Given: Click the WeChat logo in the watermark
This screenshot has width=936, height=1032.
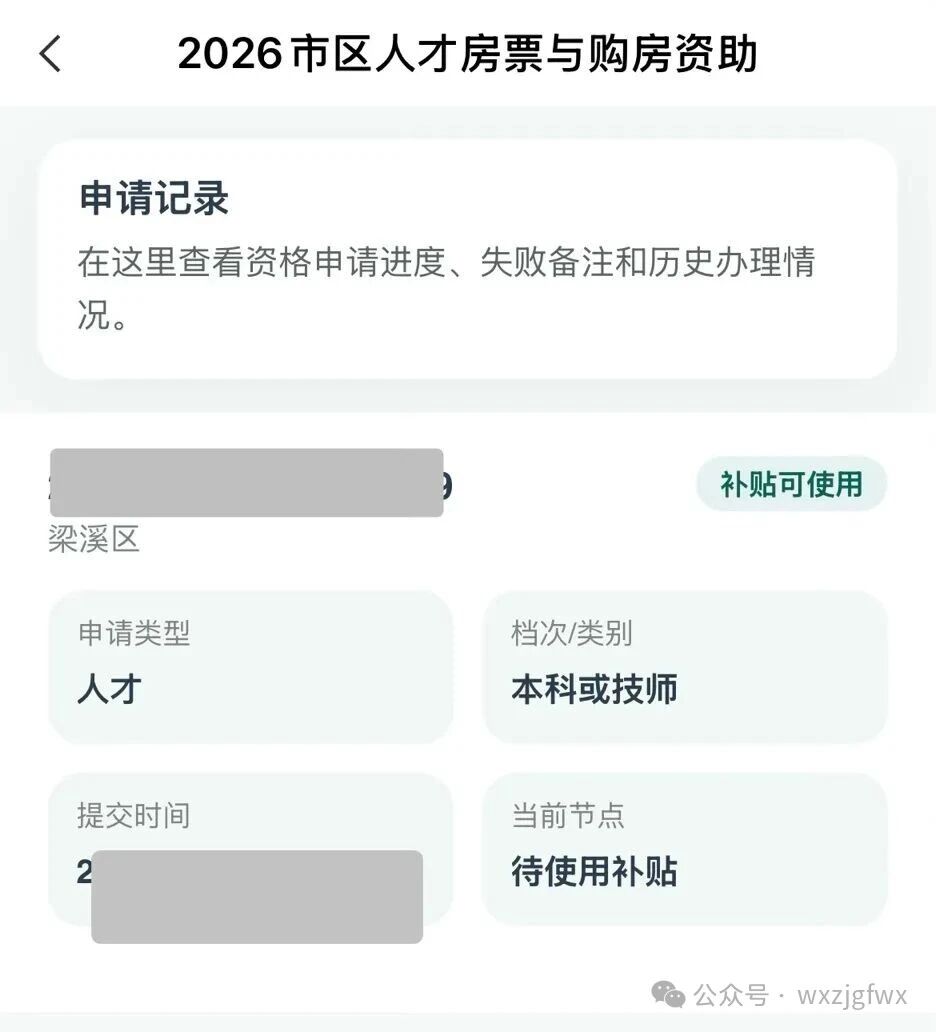Looking at the screenshot, I should (x=668, y=994).
